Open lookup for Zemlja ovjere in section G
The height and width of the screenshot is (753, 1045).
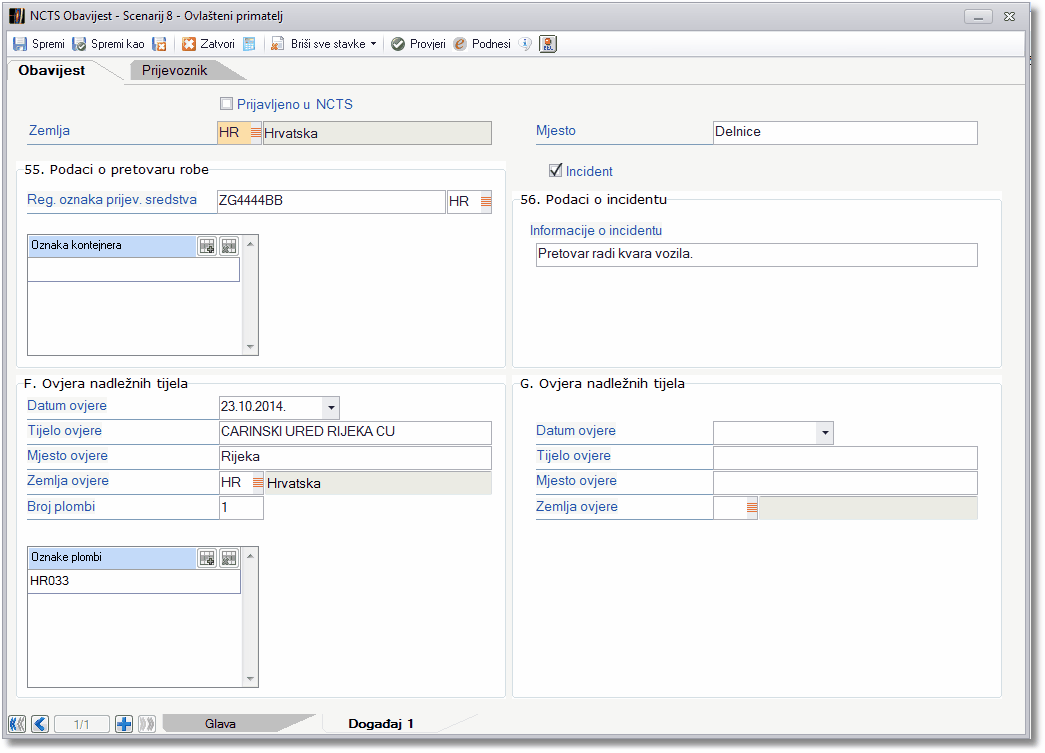[x=752, y=508]
